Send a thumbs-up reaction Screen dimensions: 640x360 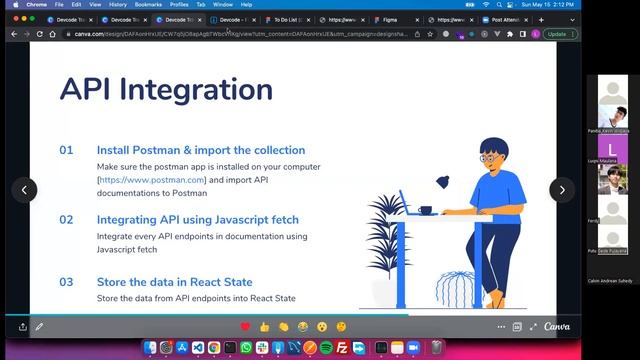click(x=264, y=327)
